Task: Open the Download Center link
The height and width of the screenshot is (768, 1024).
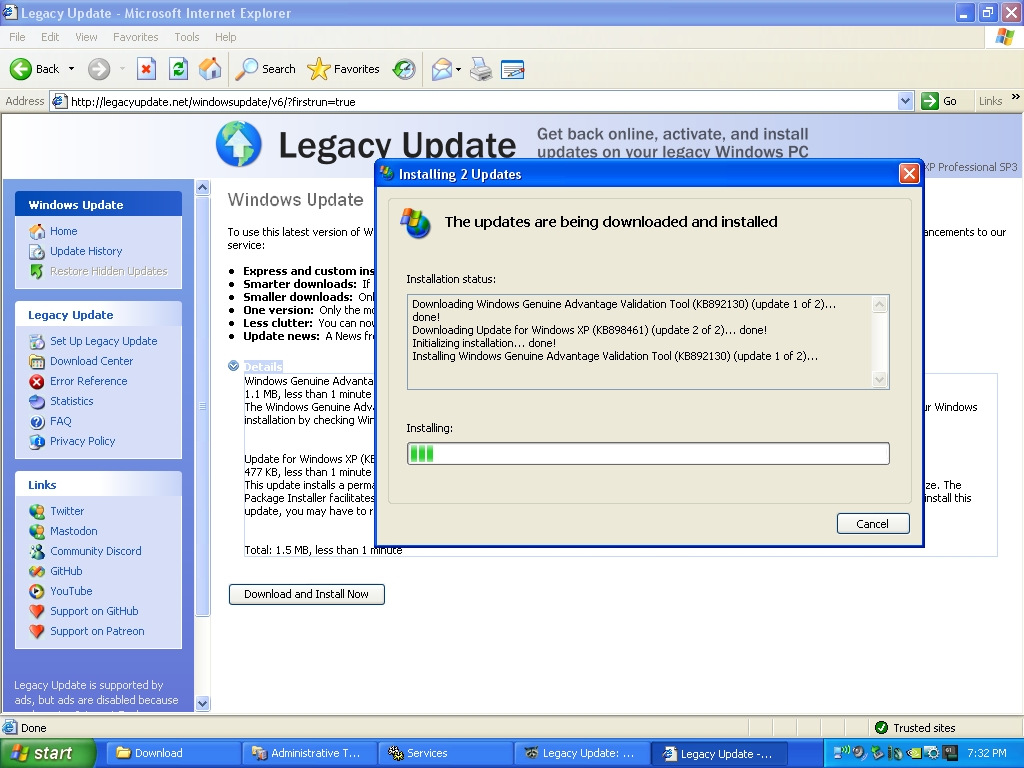Action: click(91, 361)
